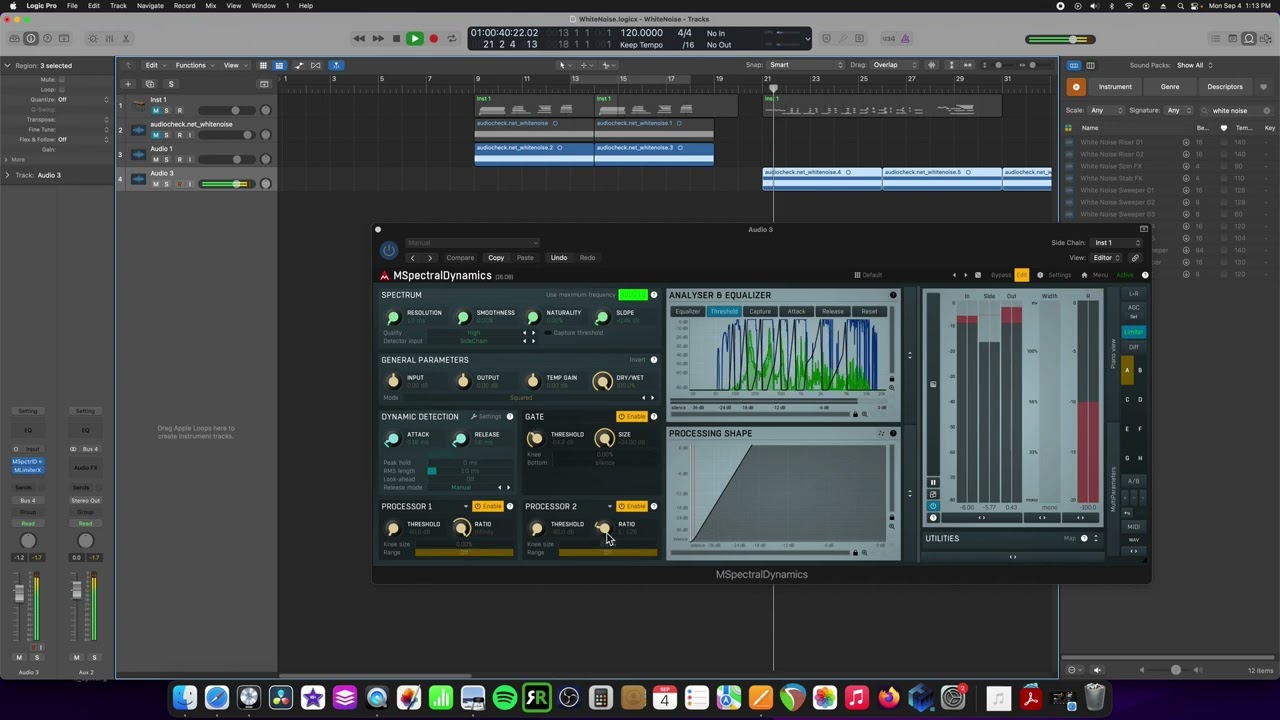Open Spotify from the Dock
The height and width of the screenshot is (720, 1280).
tap(505, 697)
